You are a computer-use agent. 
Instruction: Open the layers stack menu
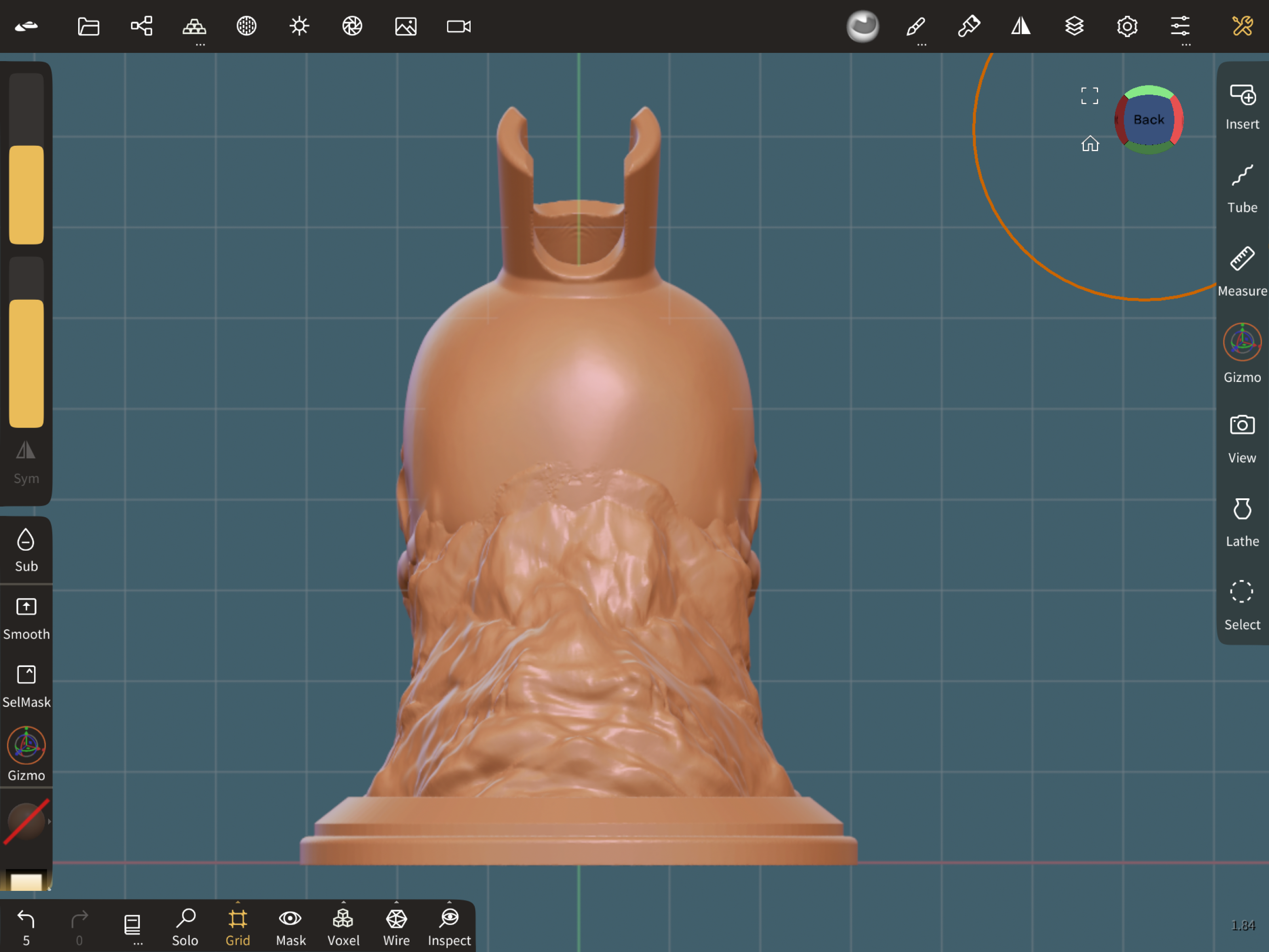1074,26
